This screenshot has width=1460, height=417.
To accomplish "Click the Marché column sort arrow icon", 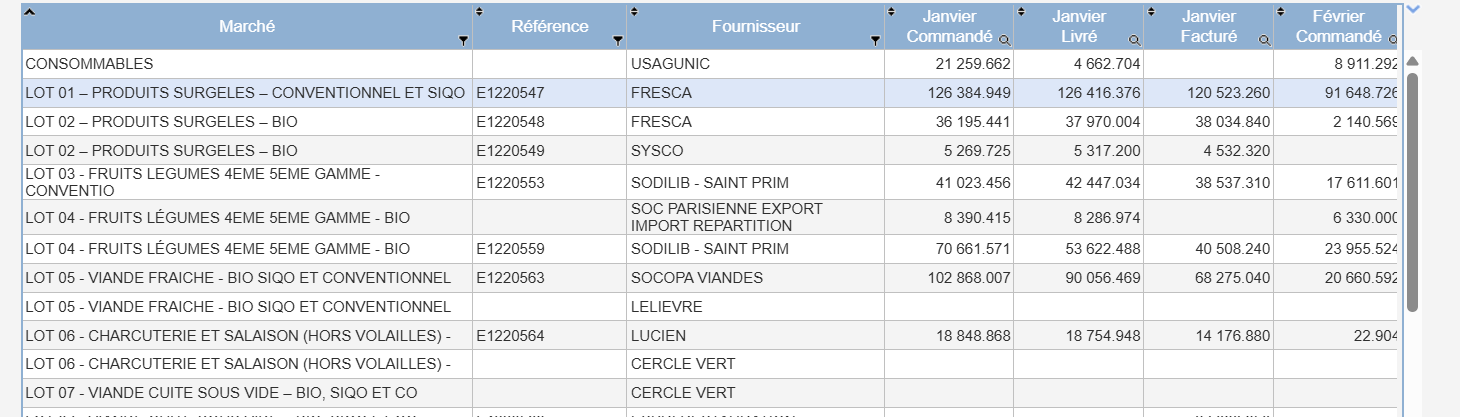I will point(29,12).
